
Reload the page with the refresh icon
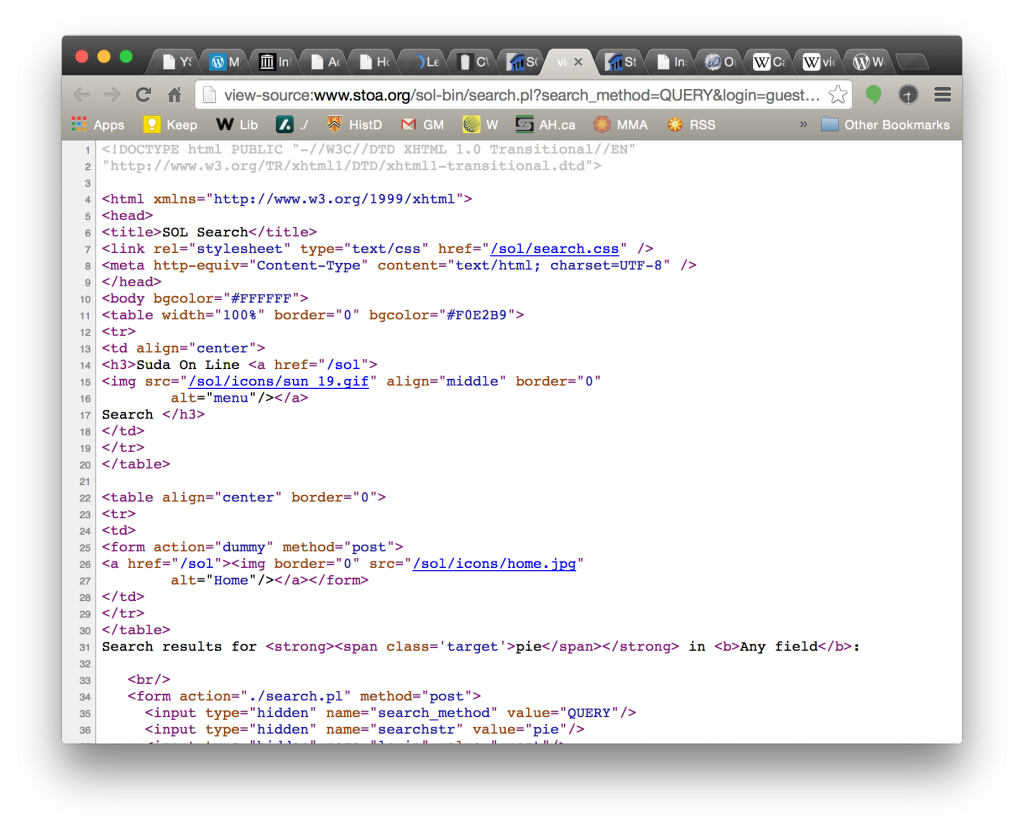143,95
